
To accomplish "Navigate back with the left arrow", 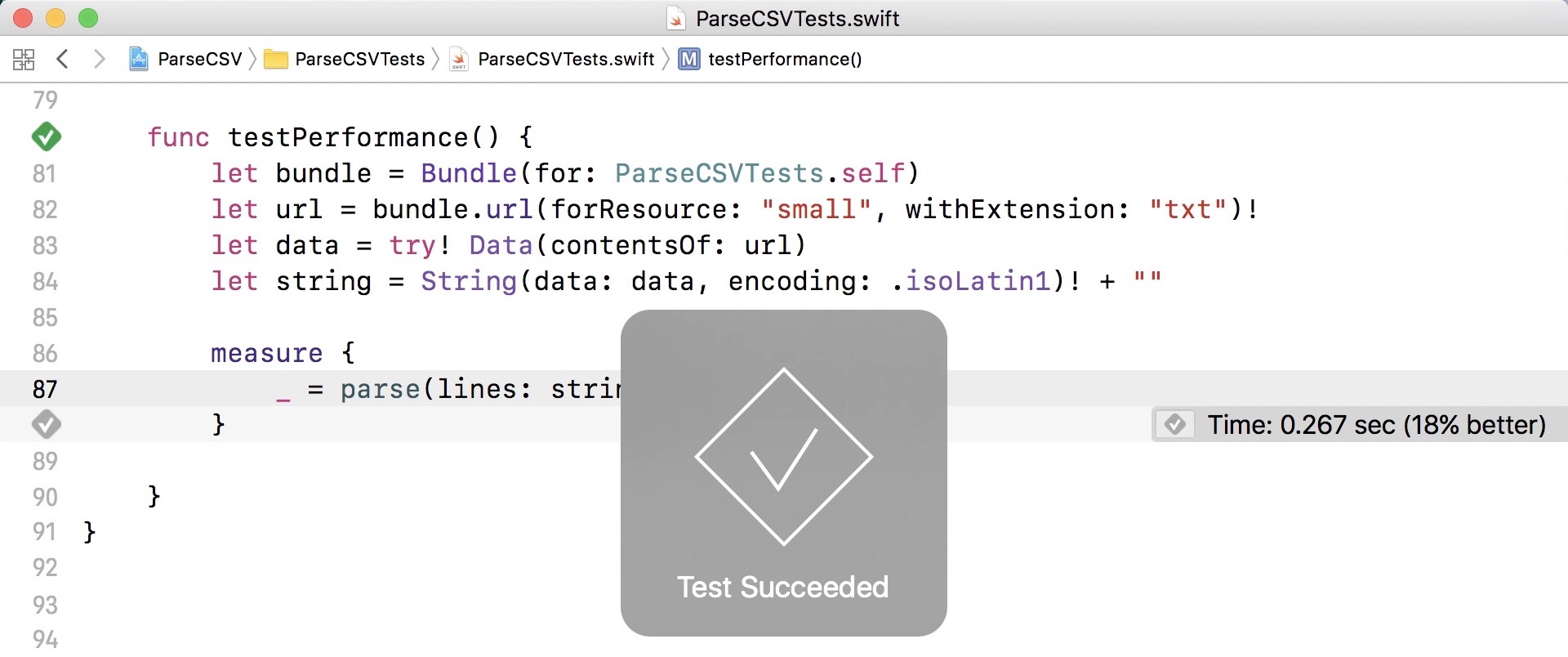I will tap(63, 59).
